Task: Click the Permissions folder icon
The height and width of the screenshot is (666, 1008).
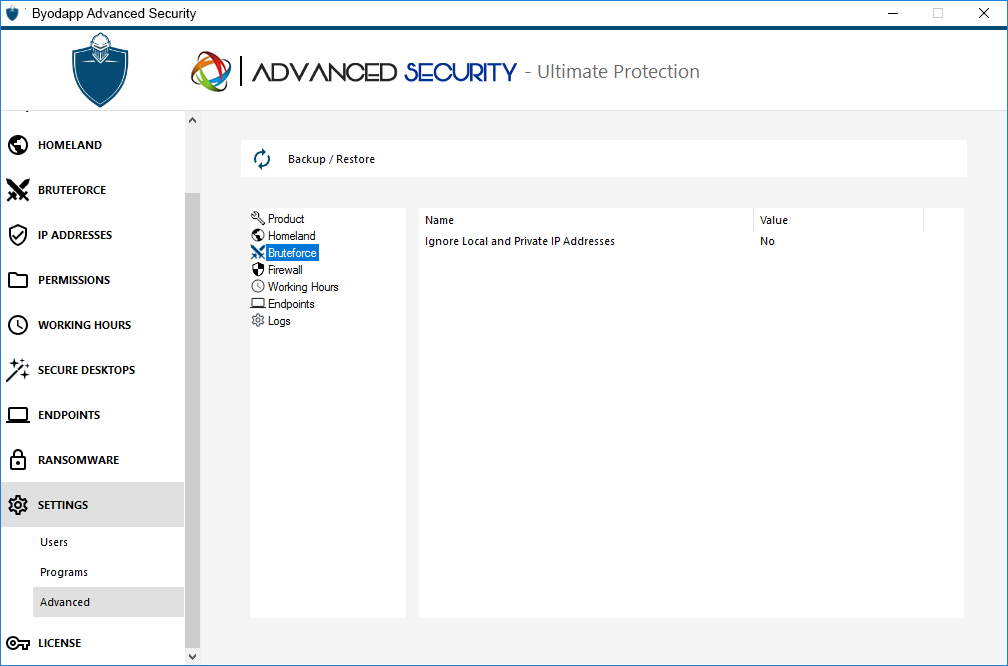Action: coord(18,280)
